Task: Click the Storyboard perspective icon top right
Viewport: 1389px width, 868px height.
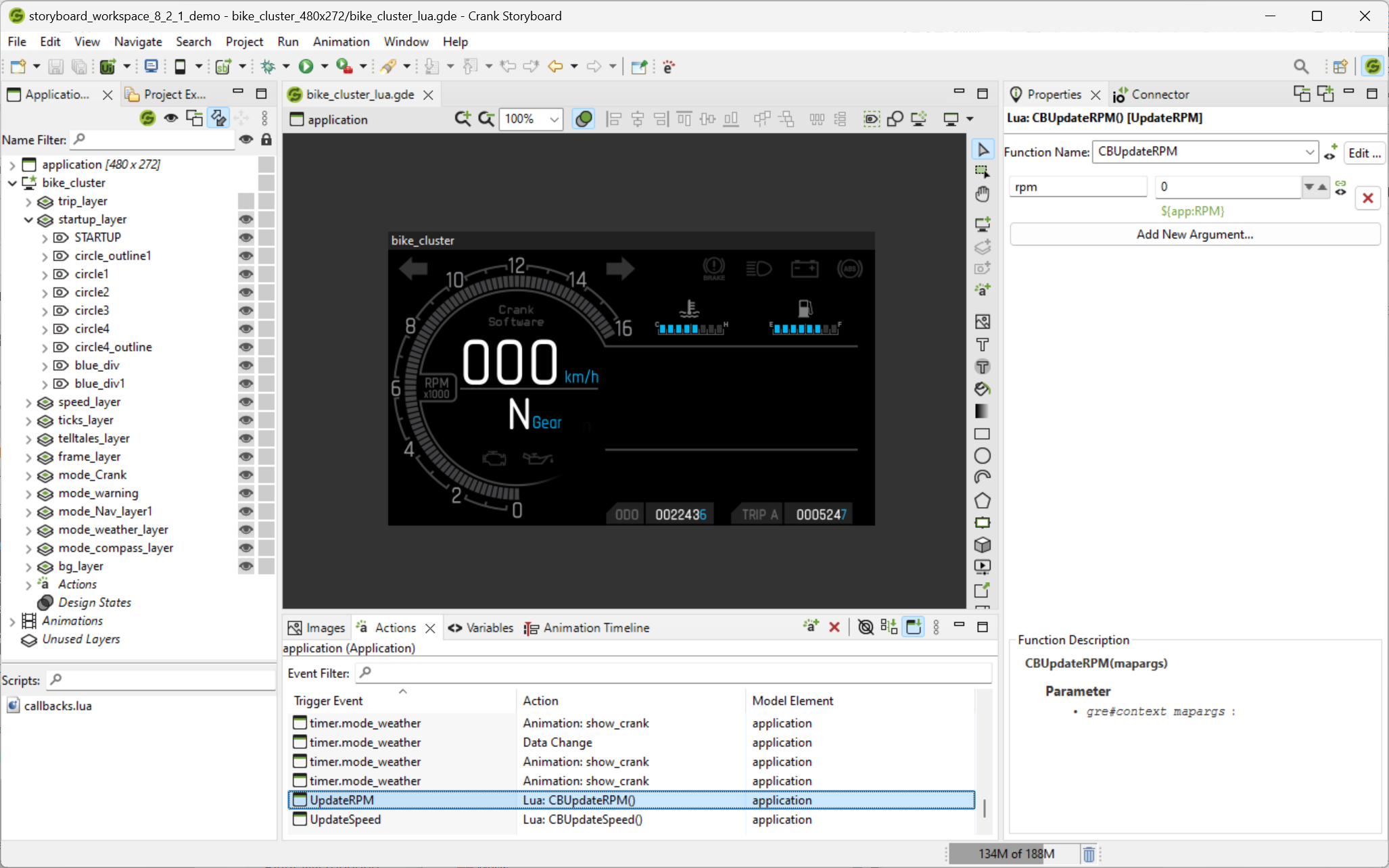Action: [1372, 66]
